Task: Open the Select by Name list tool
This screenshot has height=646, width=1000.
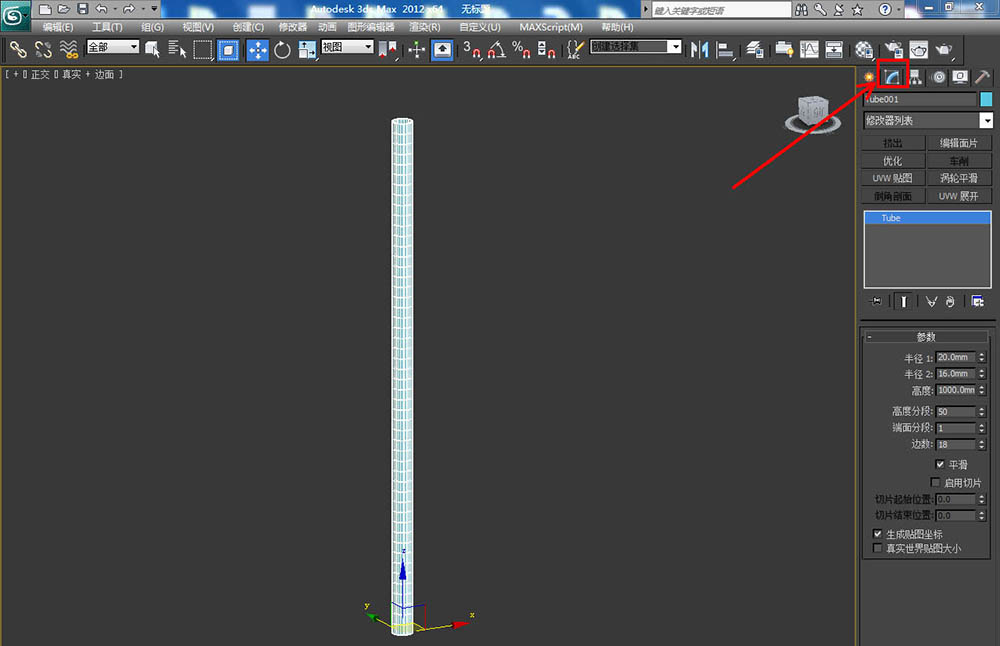Action: 177,49
